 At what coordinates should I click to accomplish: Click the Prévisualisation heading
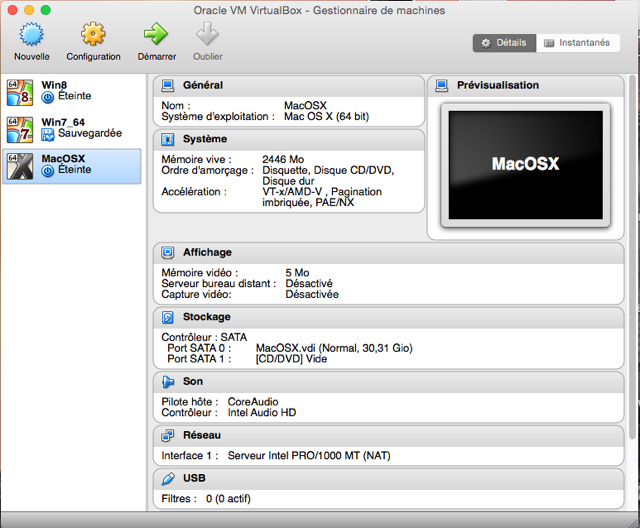pyautogui.click(x=498, y=85)
